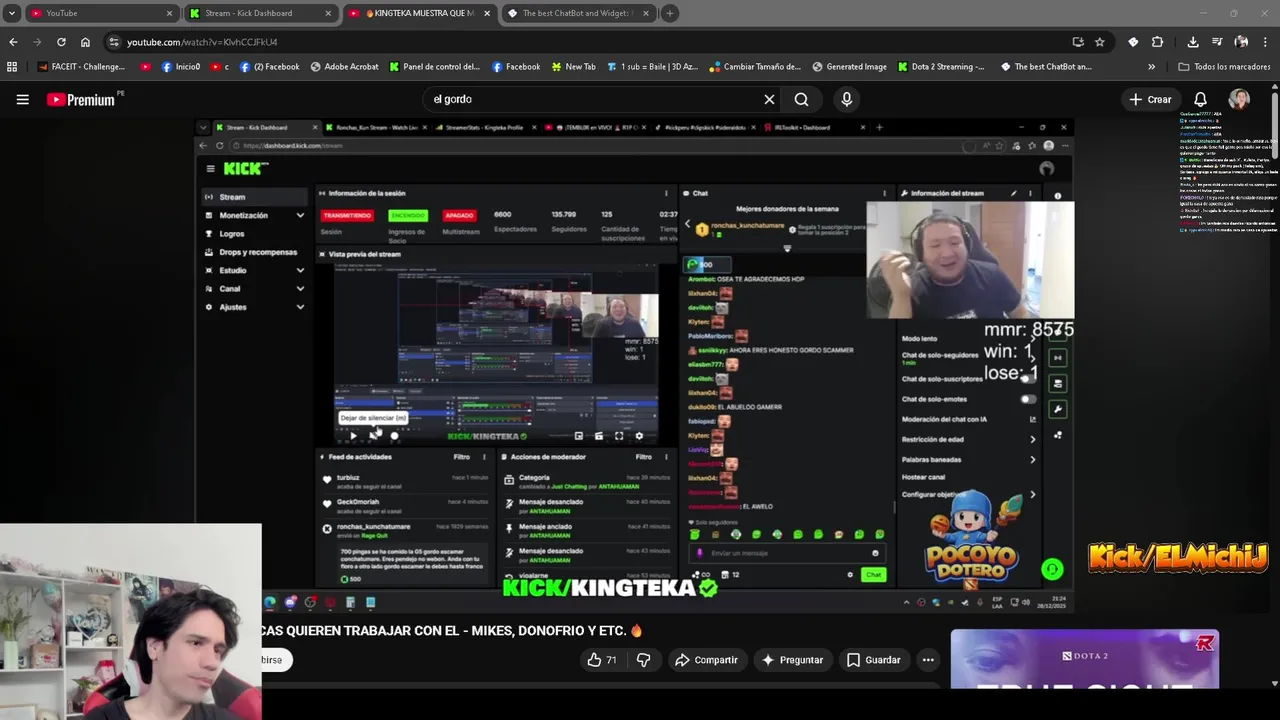Image resolution: width=1280 pixels, height=720 pixels.
Task: Close The best ChatBot and Widgets tab
Action: point(646,13)
